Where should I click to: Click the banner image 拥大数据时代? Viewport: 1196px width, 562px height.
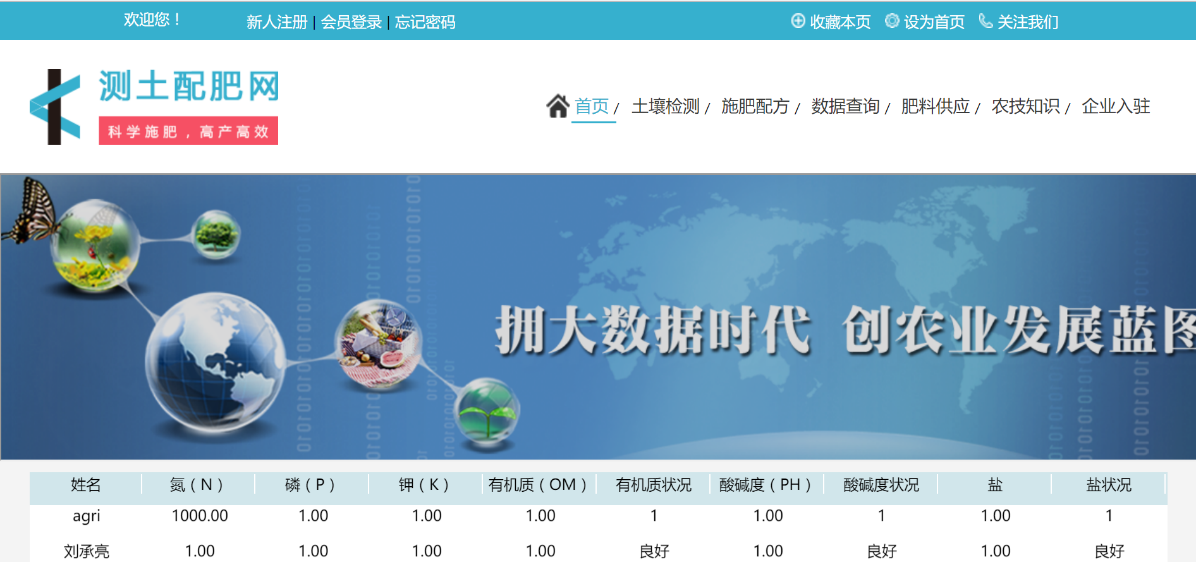pos(598,317)
